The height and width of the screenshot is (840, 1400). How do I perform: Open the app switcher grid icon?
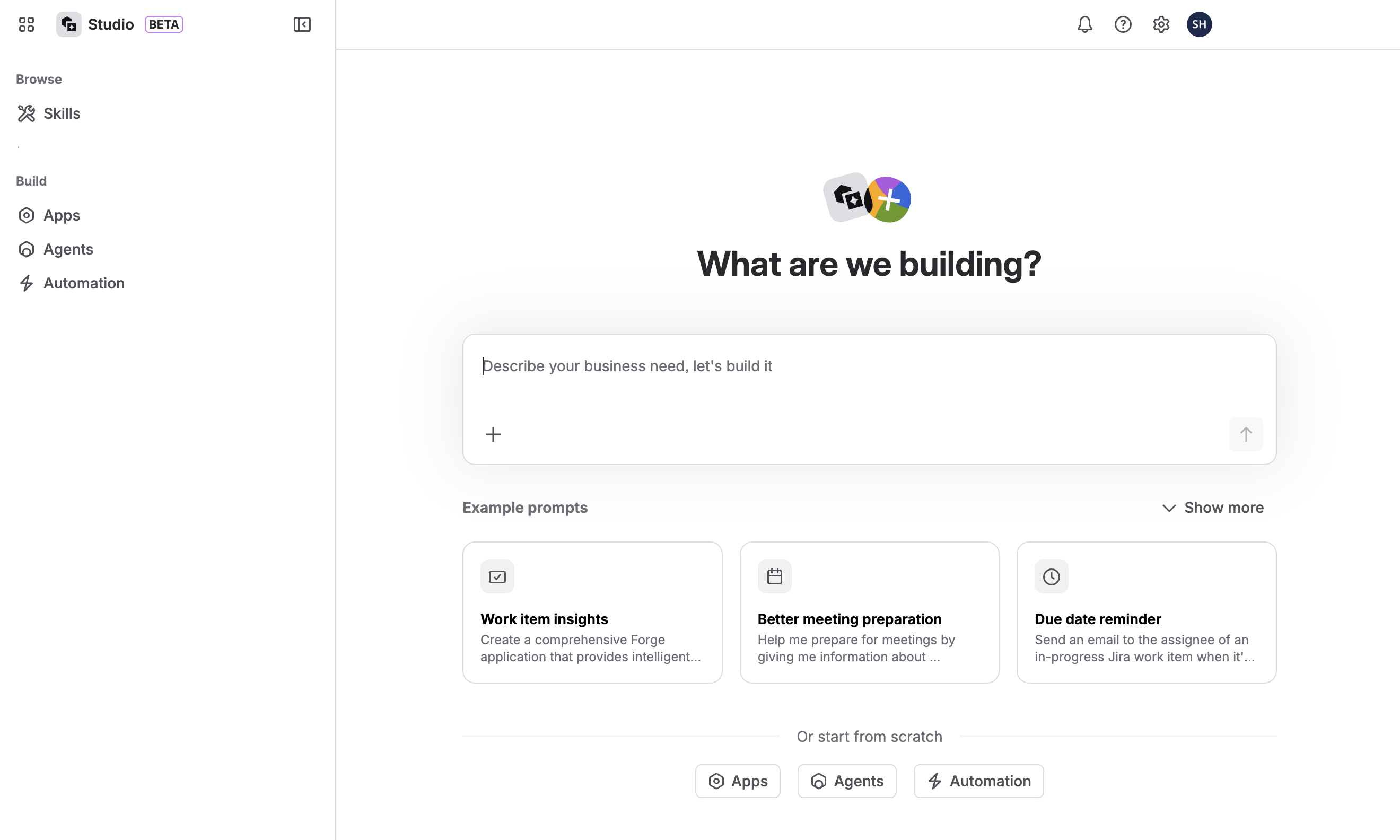click(x=26, y=24)
